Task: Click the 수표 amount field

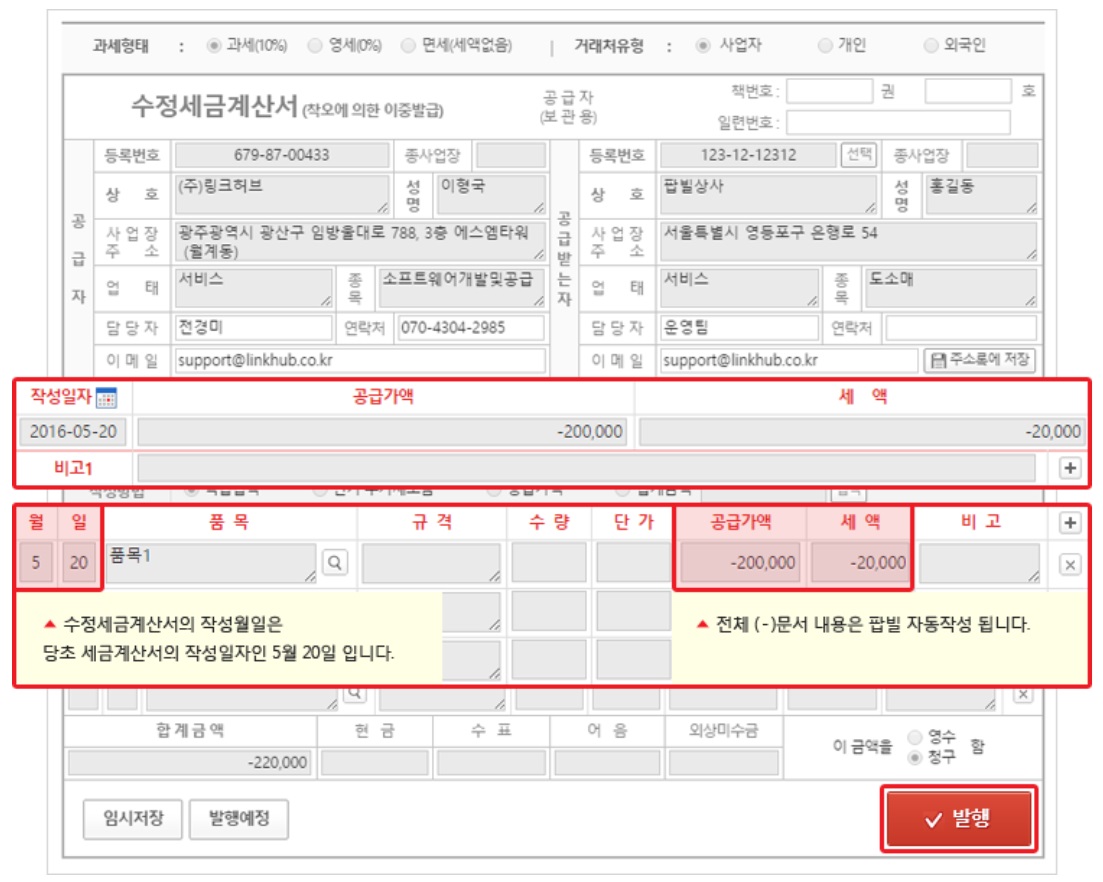Action: click(x=491, y=762)
